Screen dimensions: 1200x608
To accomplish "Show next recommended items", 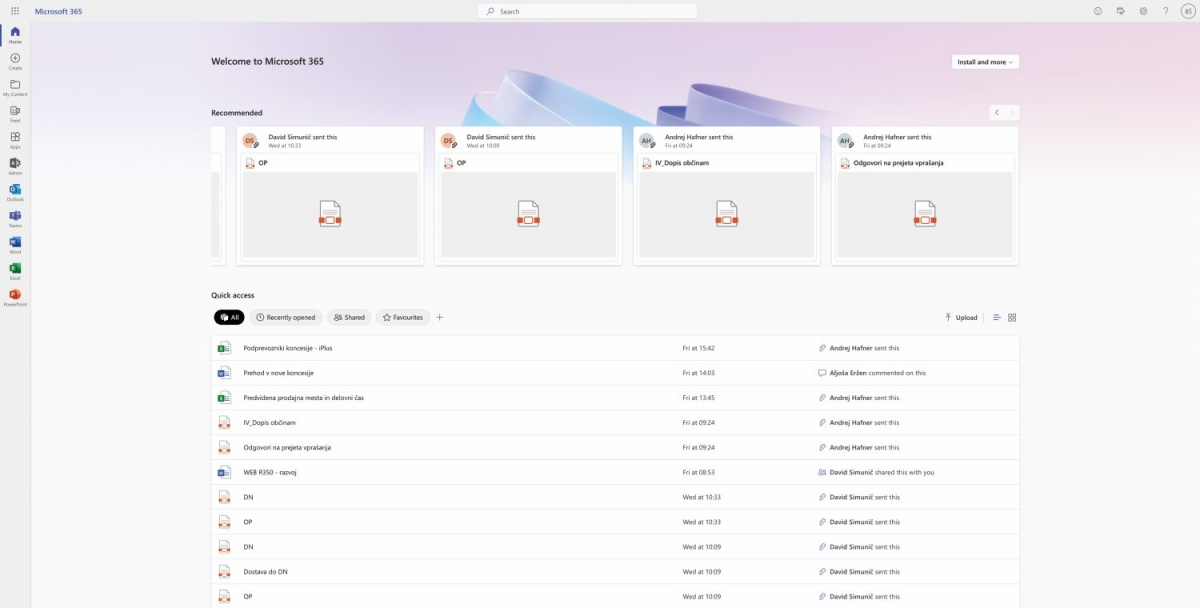I will (x=1012, y=113).
